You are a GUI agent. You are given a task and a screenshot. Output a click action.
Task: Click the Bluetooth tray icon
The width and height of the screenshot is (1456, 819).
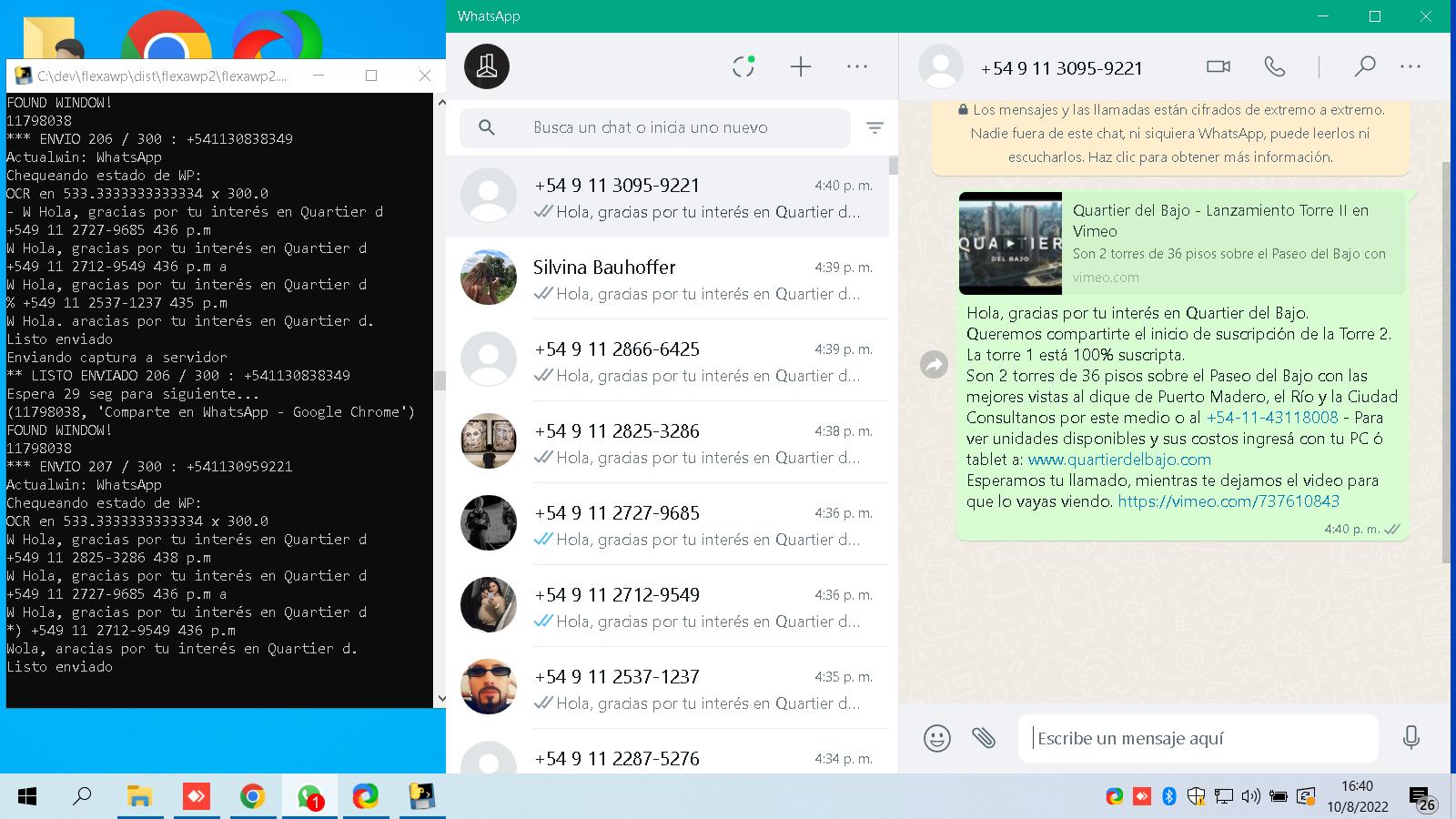(1168, 797)
